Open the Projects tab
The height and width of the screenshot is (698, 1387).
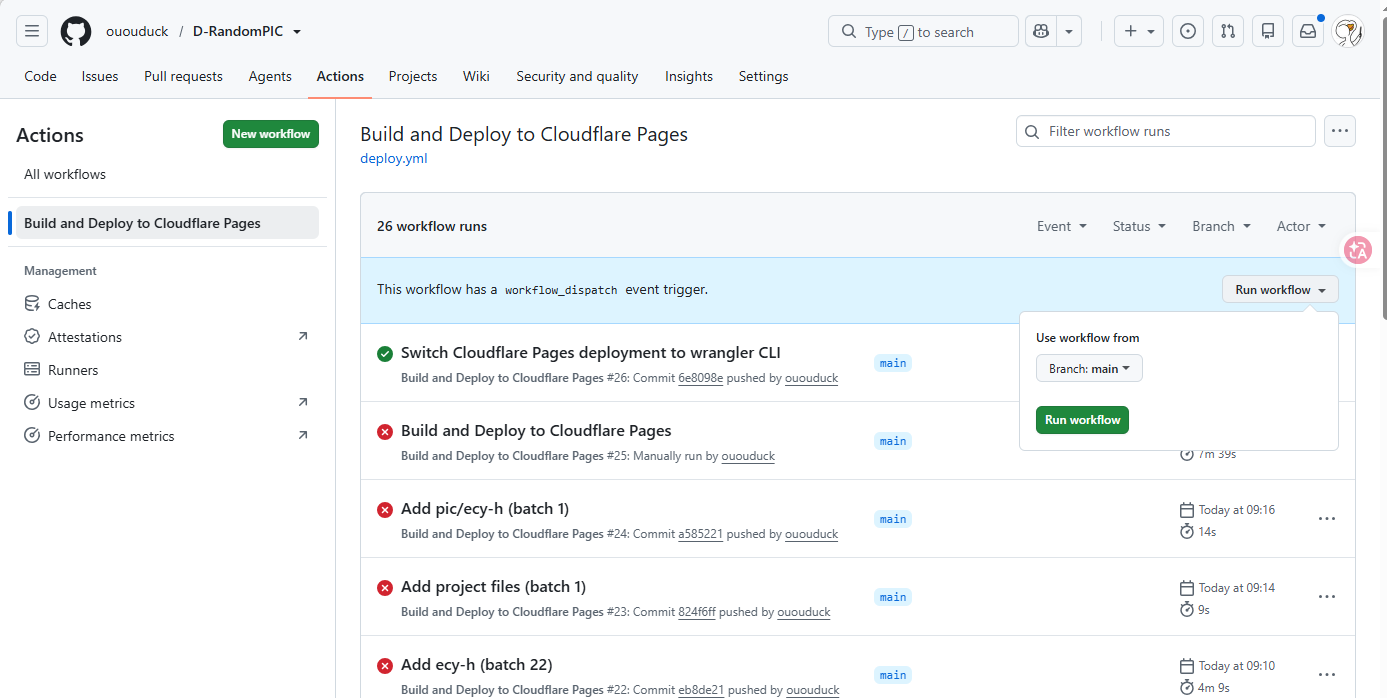click(413, 76)
